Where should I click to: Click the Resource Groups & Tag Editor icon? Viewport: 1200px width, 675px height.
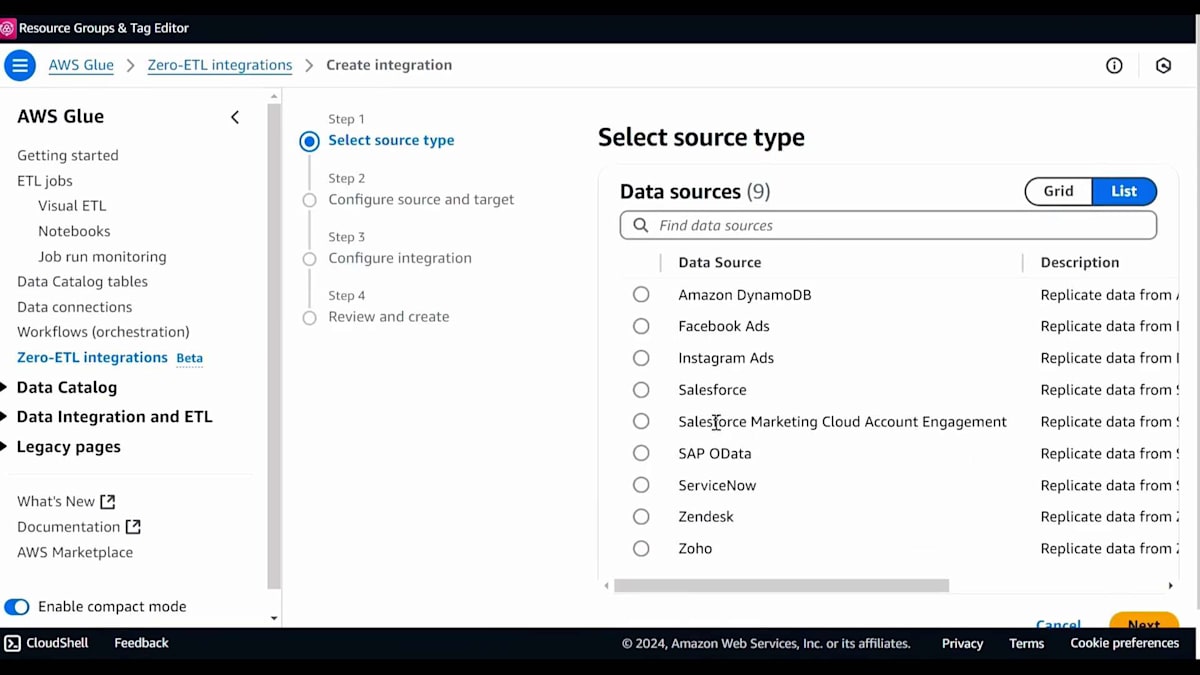[x=8, y=28]
